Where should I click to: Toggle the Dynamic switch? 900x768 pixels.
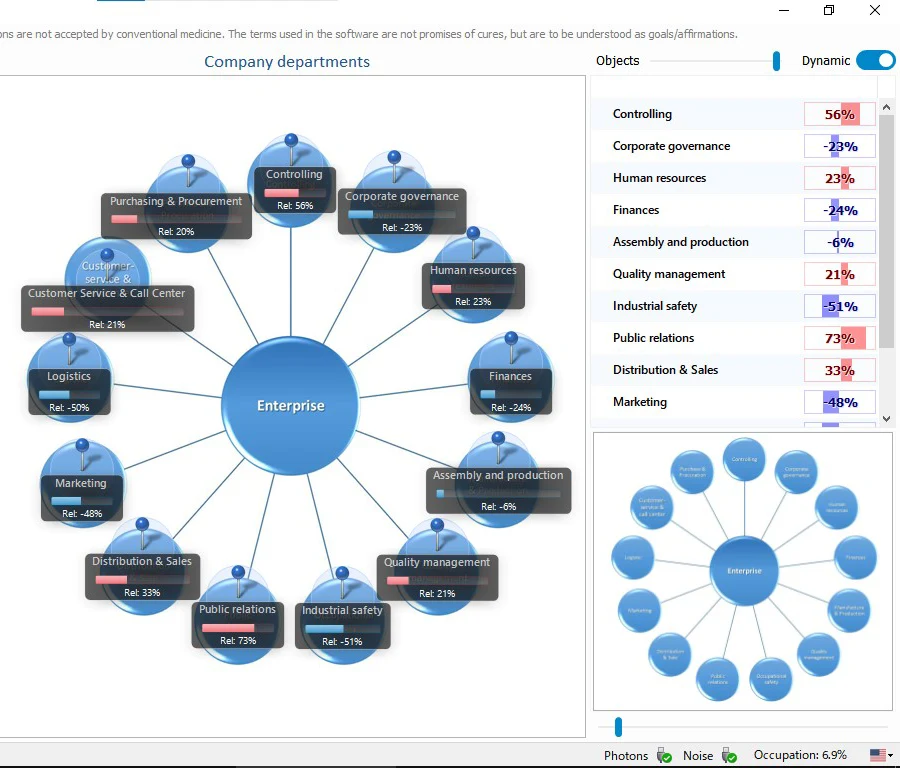[875, 60]
